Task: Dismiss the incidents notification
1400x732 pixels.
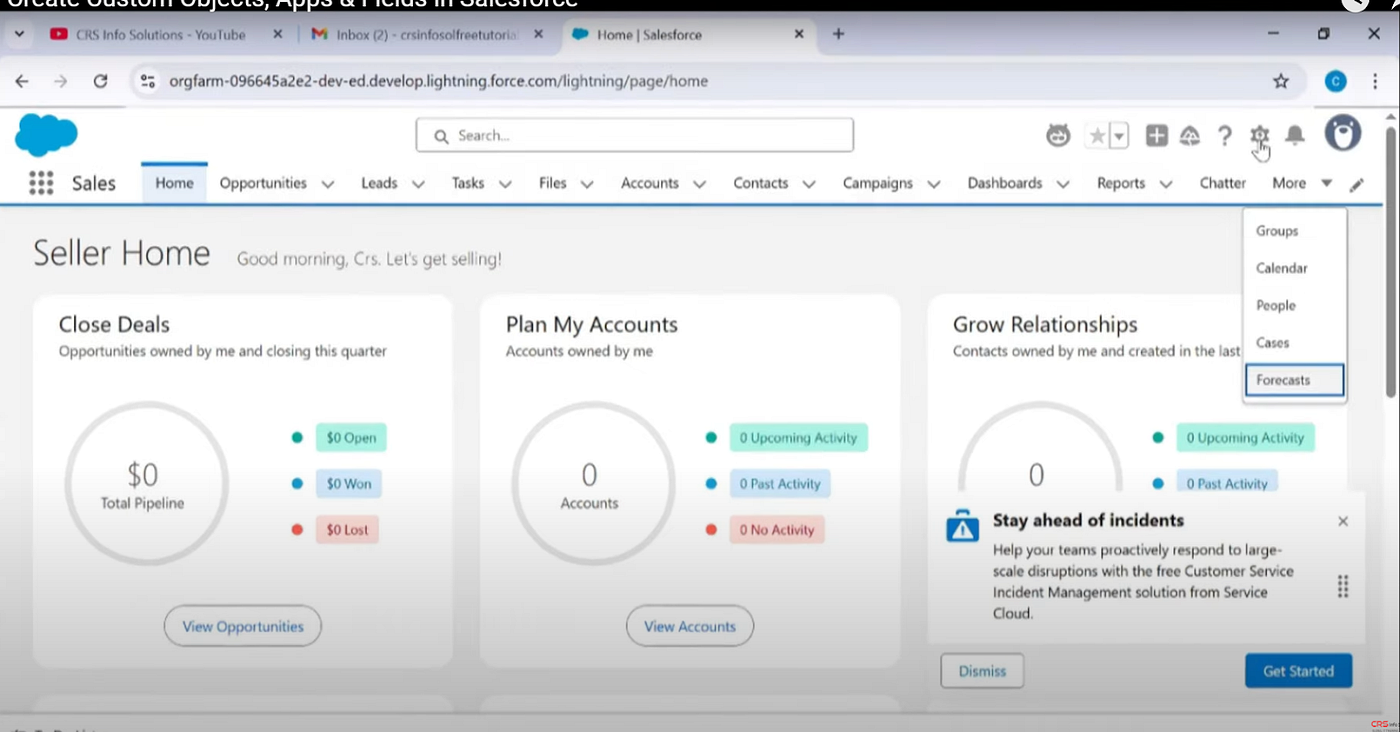Action: [x=982, y=671]
